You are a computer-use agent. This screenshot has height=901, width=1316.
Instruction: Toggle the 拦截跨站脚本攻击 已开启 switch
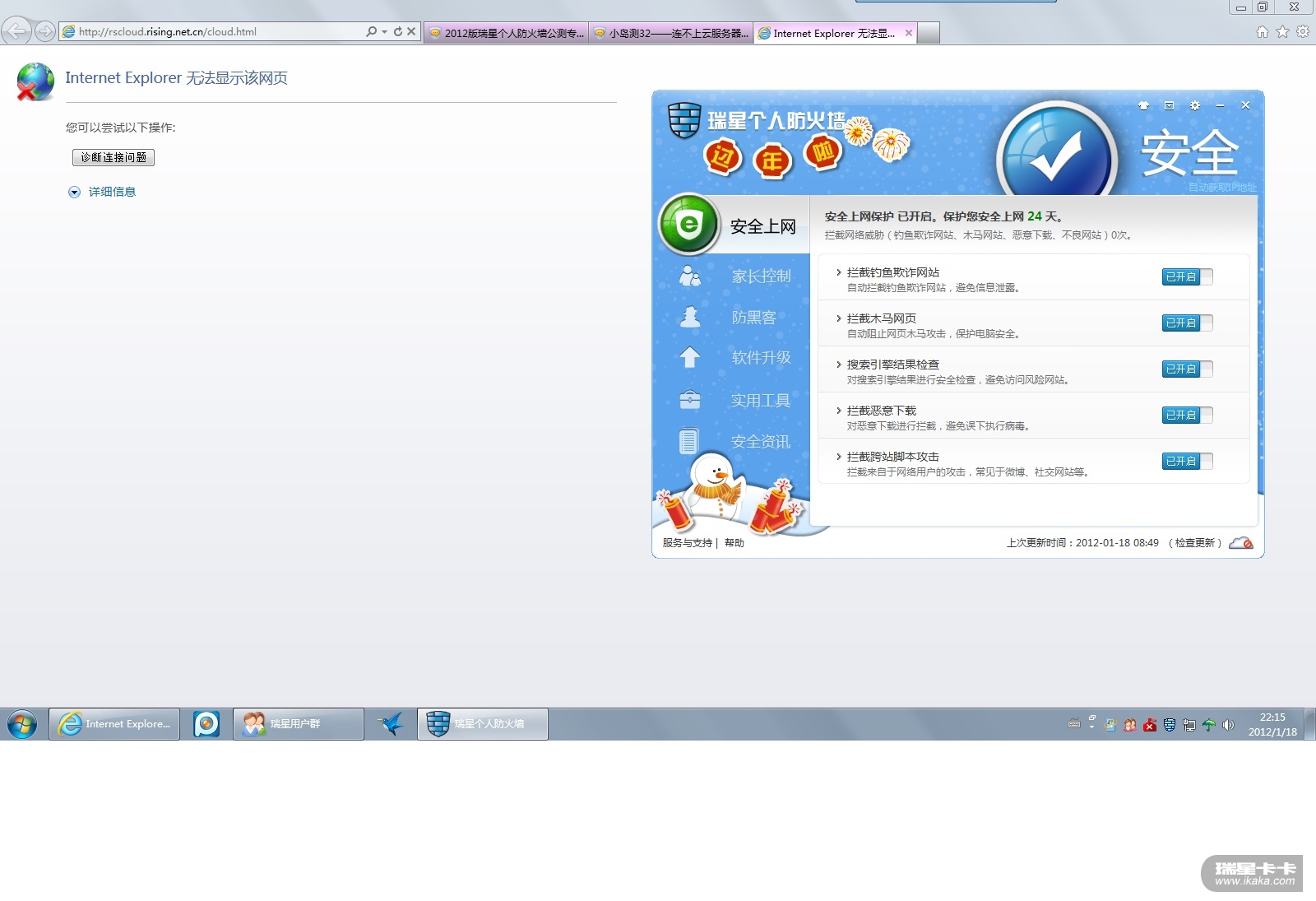(x=1187, y=462)
